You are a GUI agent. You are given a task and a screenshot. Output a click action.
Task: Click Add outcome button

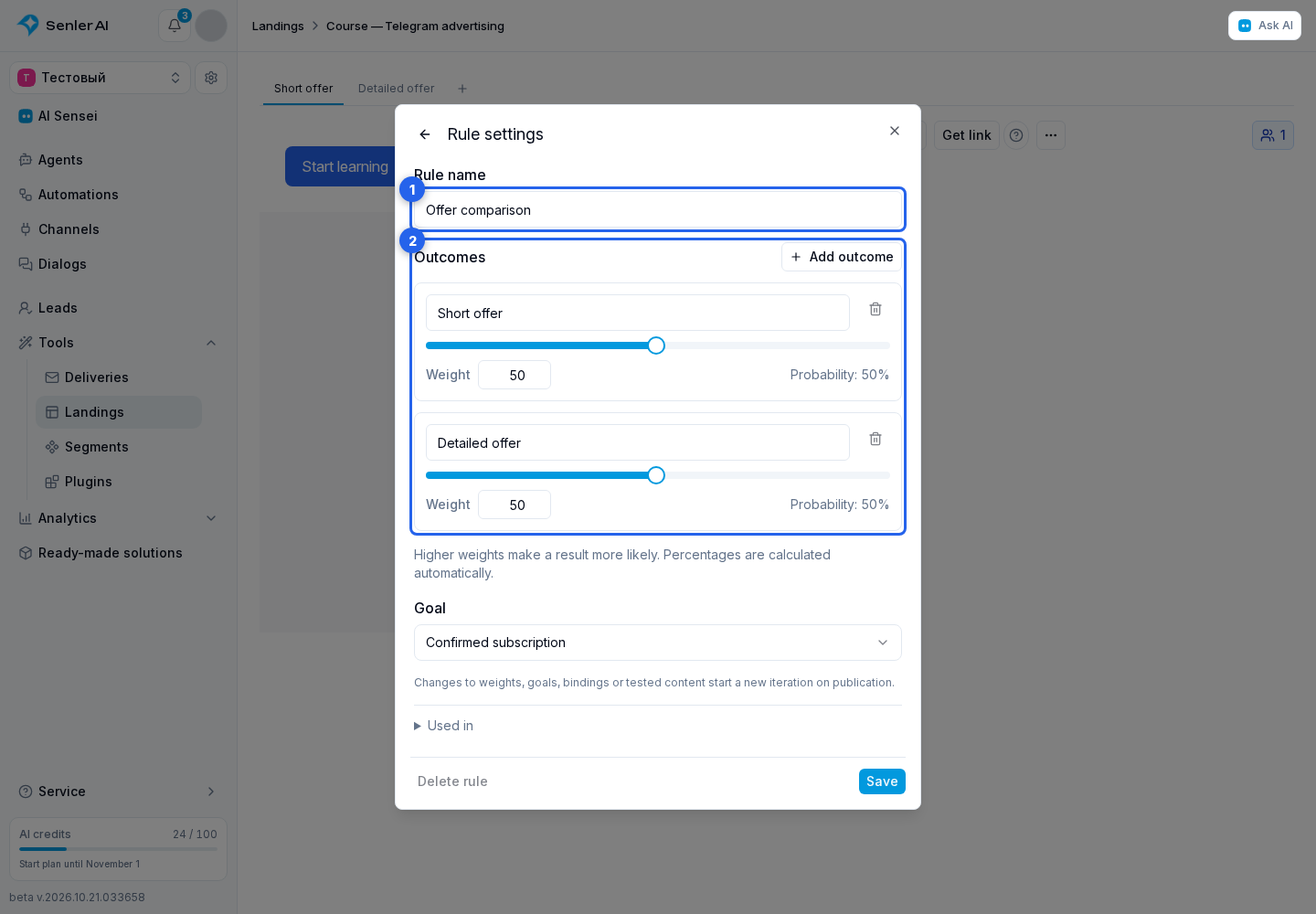click(842, 257)
